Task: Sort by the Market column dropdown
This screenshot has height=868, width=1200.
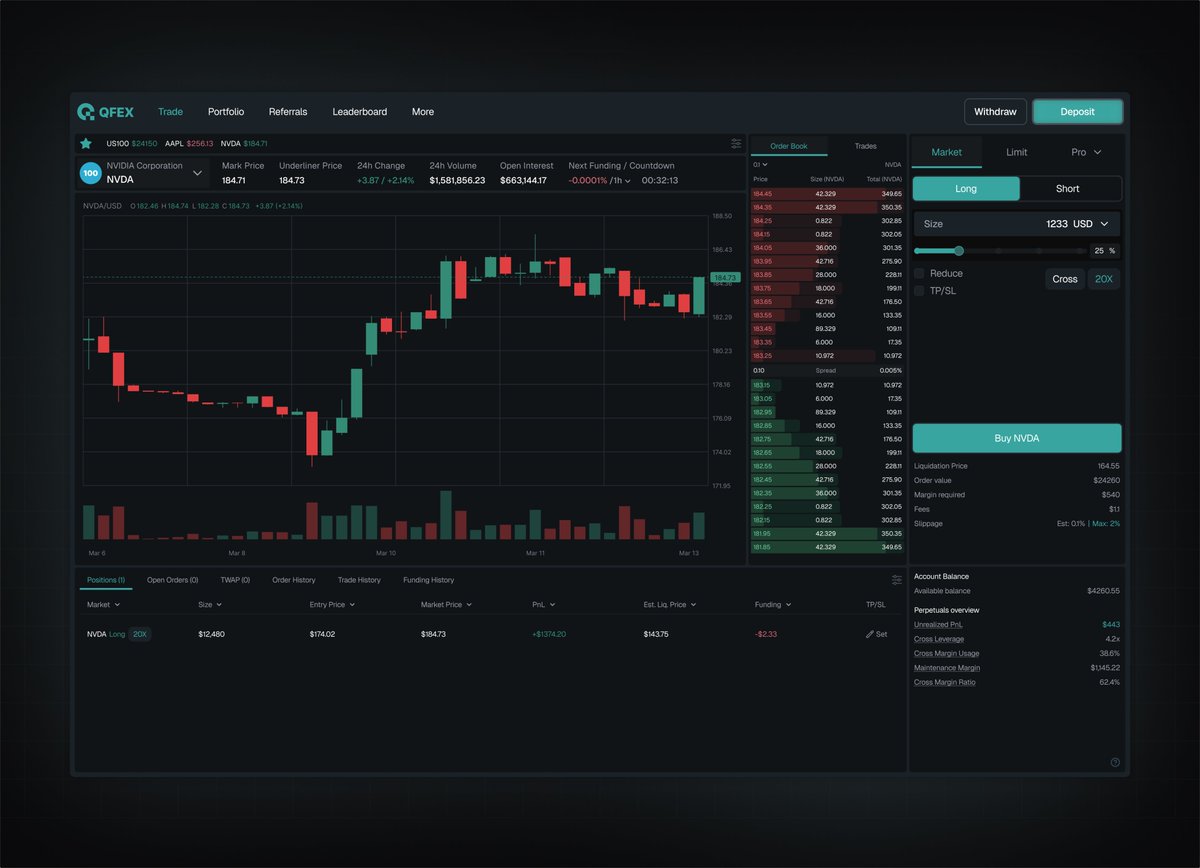Action: 104,605
